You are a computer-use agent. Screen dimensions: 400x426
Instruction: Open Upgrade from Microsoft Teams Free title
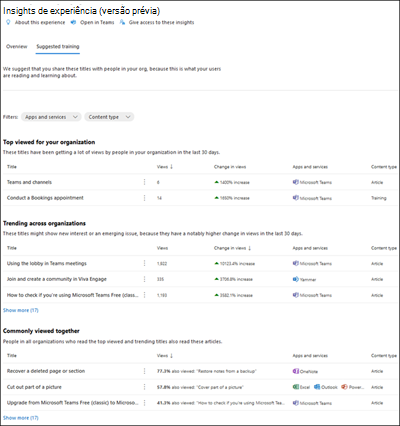click(x=73, y=403)
